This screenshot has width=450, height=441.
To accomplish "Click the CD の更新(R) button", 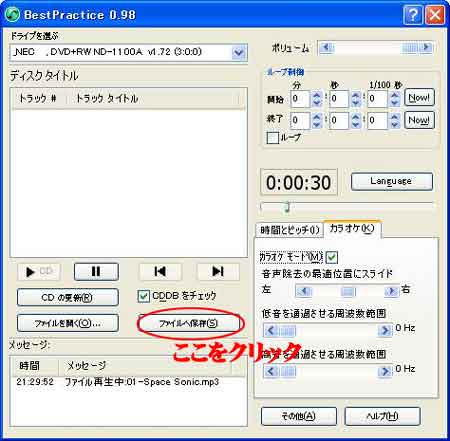I will pyautogui.click(x=68, y=297).
